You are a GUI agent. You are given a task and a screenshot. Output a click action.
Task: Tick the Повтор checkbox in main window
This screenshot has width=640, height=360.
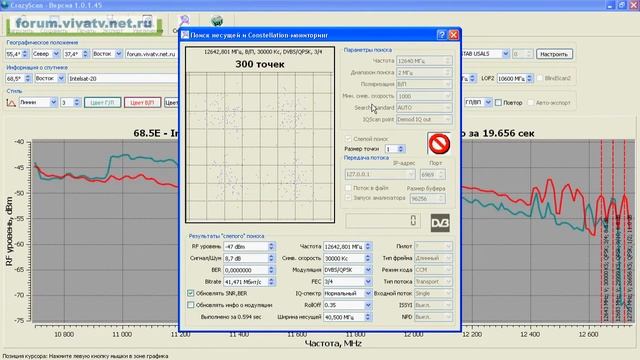(498, 102)
